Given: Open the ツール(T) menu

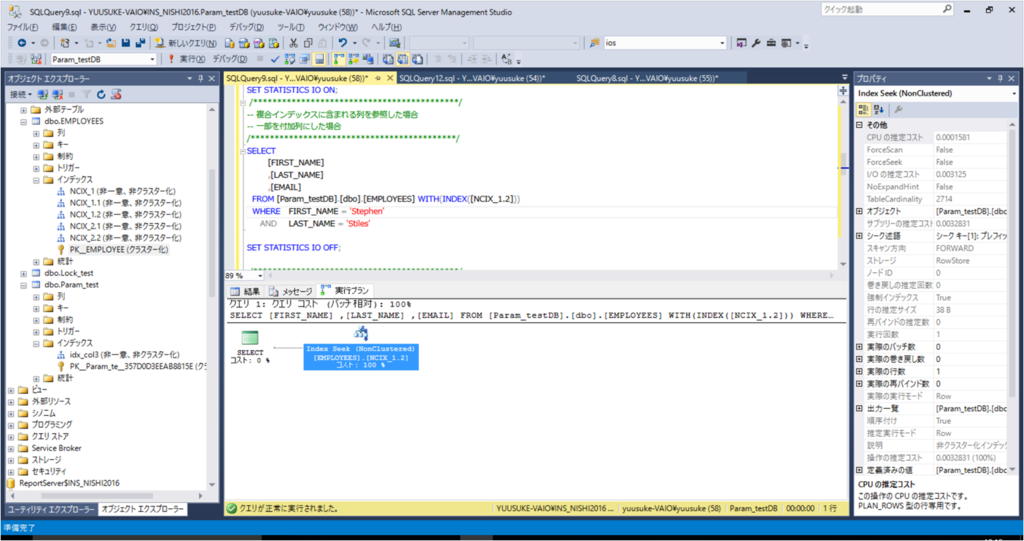Looking at the screenshot, I should pos(291,27).
